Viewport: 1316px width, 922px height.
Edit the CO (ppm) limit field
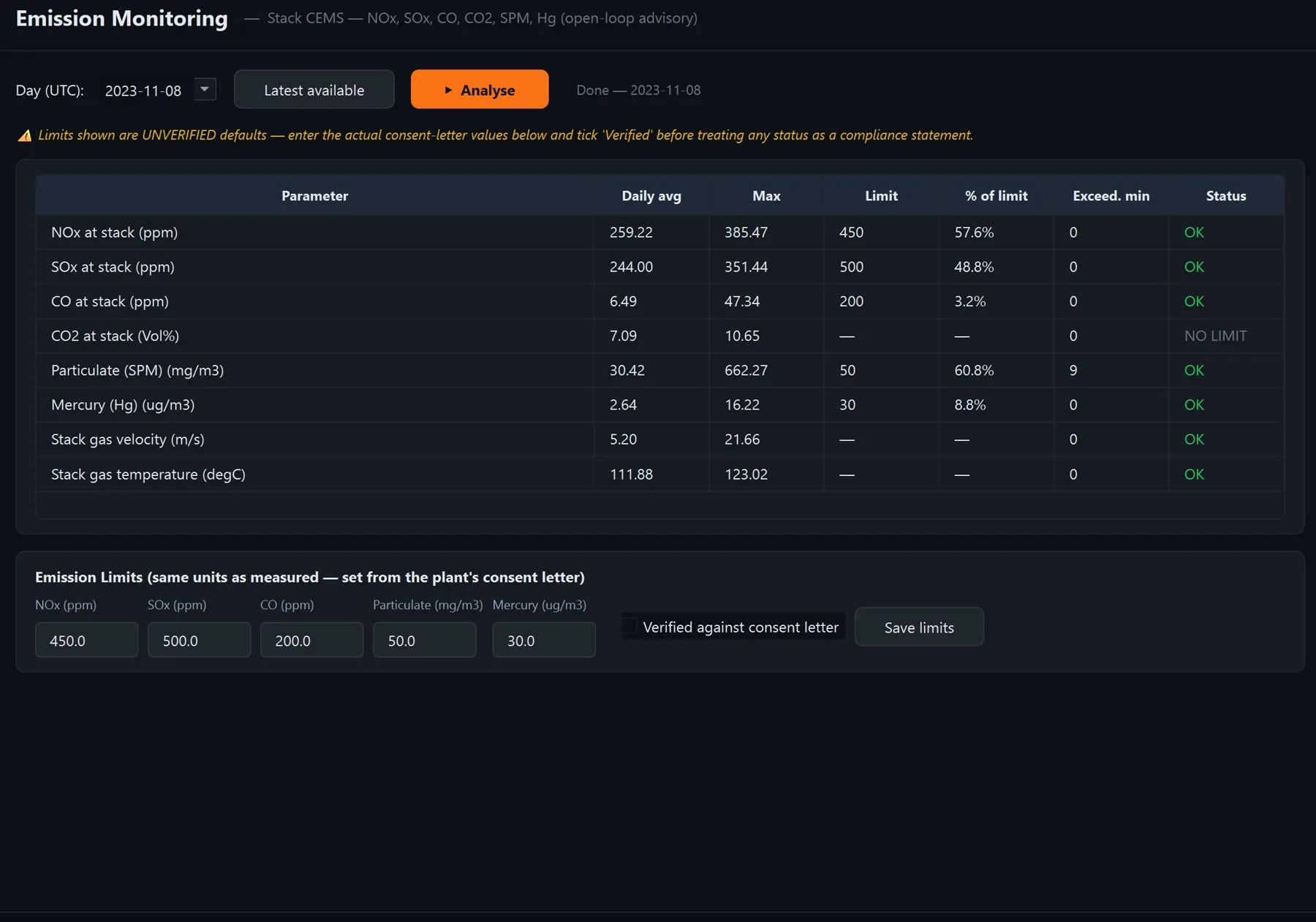311,640
